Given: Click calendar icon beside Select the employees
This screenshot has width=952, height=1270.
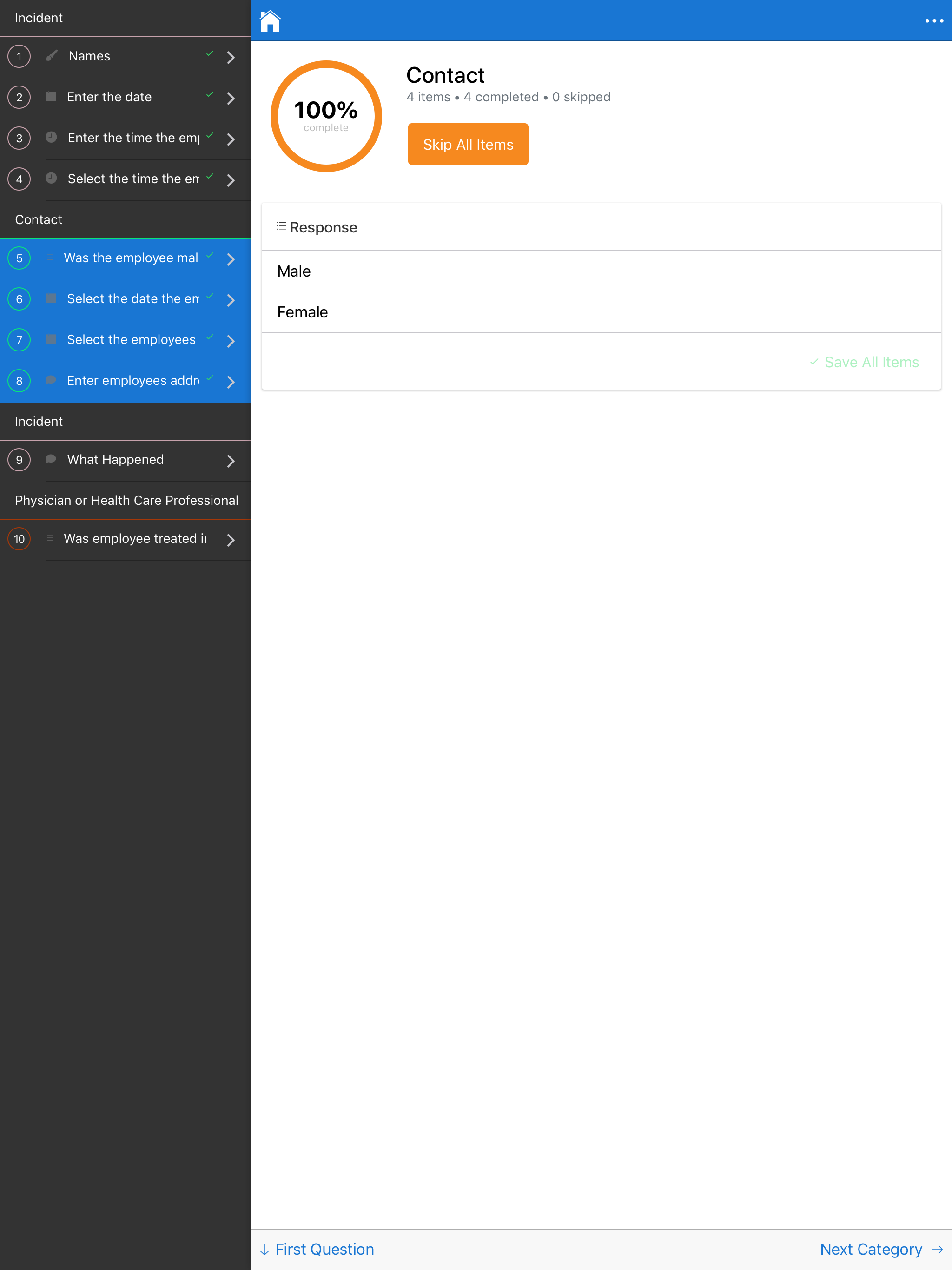Looking at the screenshot, I should [x=51, y=339].
